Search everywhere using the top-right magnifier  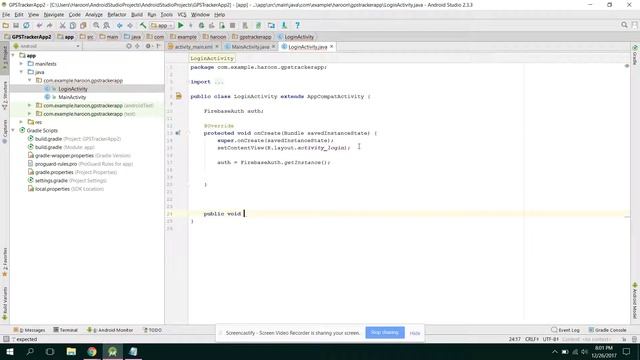(x=624, y=25)
